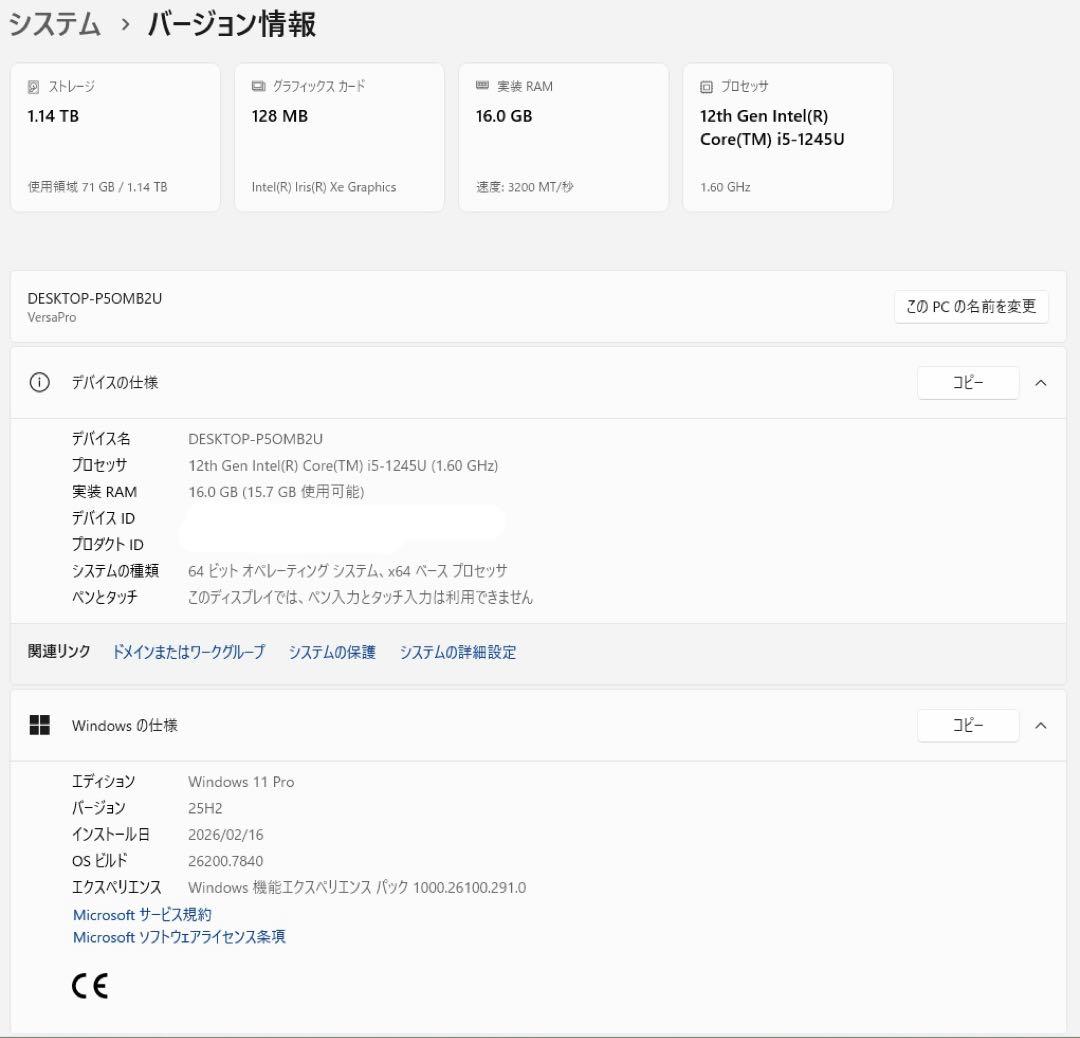Select the デバイス ID label
The image size is (1080, 1038).
point(103,518)
